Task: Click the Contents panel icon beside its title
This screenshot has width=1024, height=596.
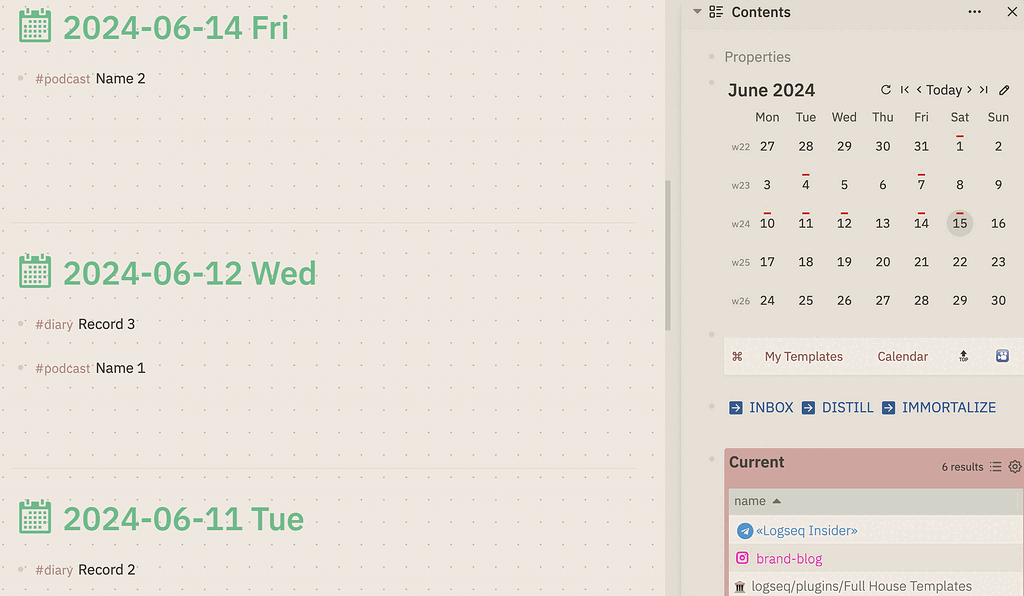Action: click(716, 12)
